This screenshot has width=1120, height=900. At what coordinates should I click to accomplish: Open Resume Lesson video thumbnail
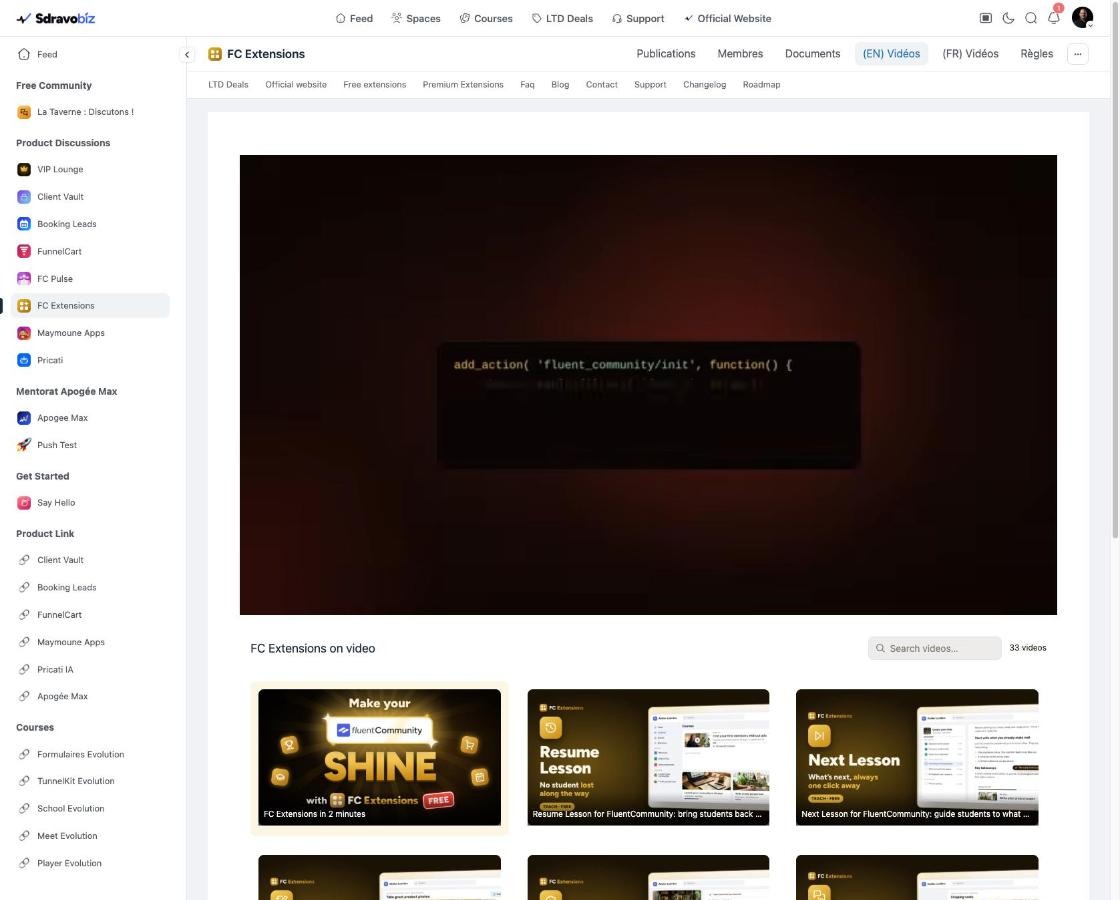(648, 757)
